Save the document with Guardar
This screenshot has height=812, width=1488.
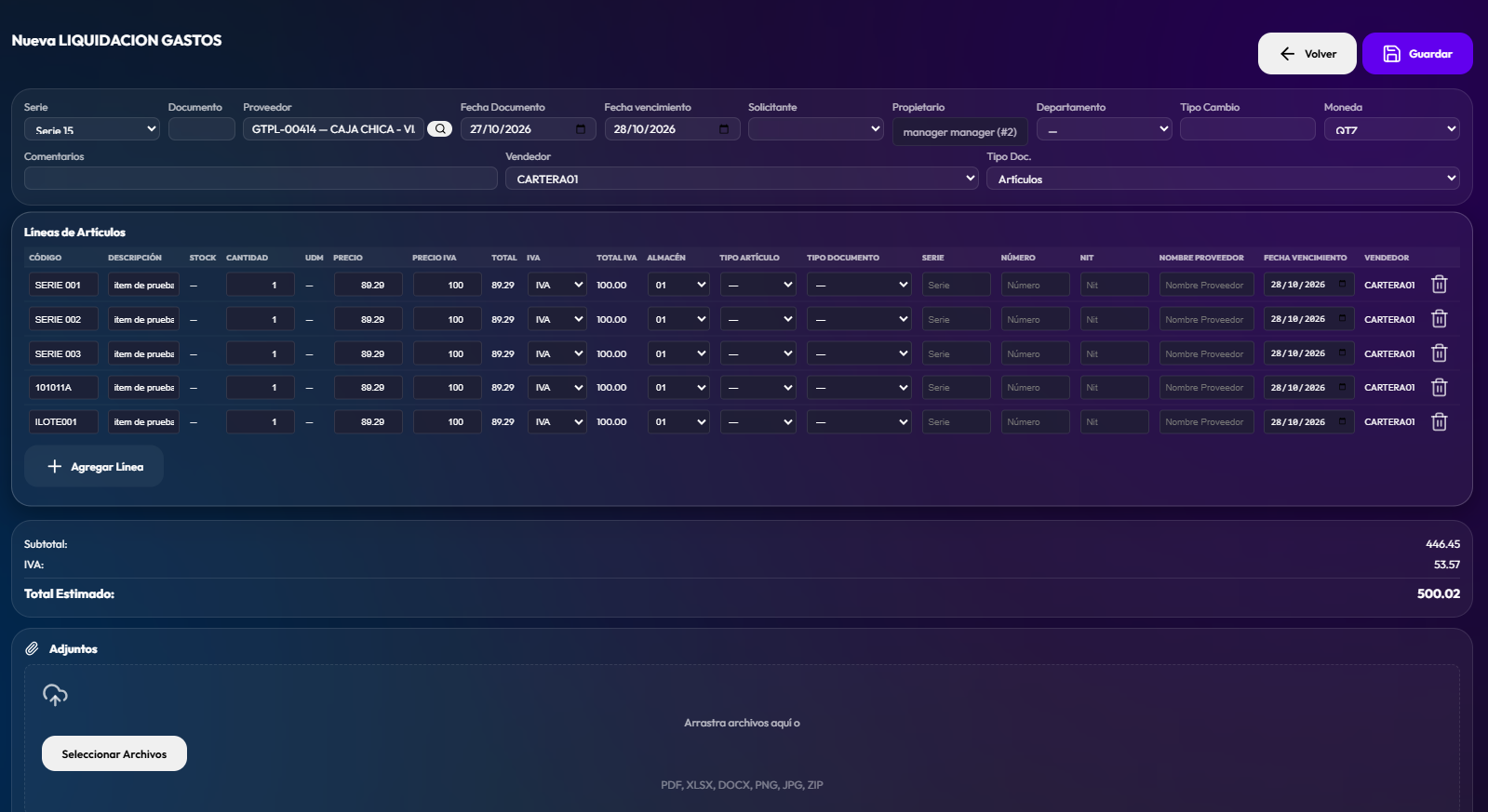pyautogui.click(x=1417, y=54)
